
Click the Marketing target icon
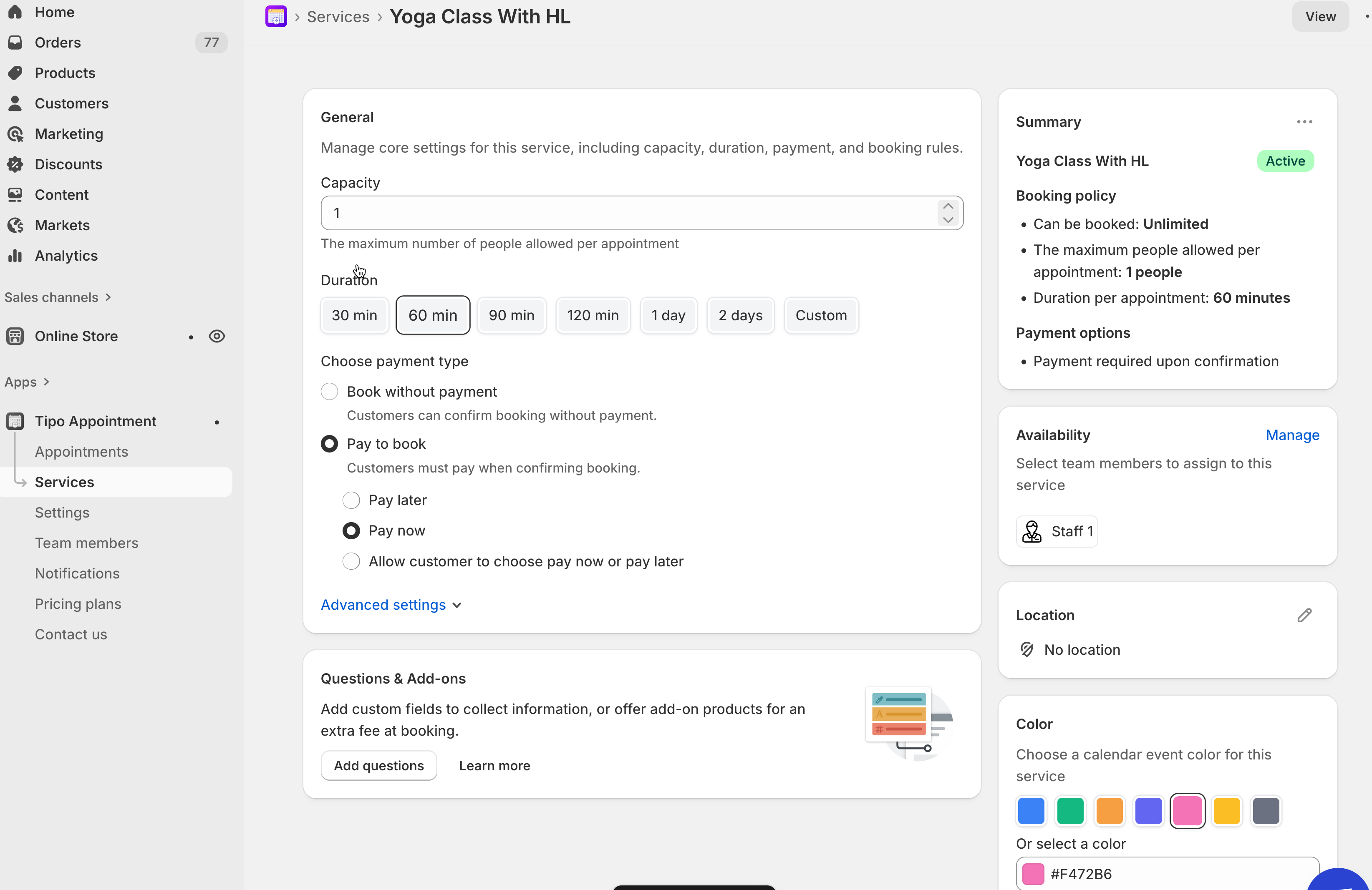15,133
